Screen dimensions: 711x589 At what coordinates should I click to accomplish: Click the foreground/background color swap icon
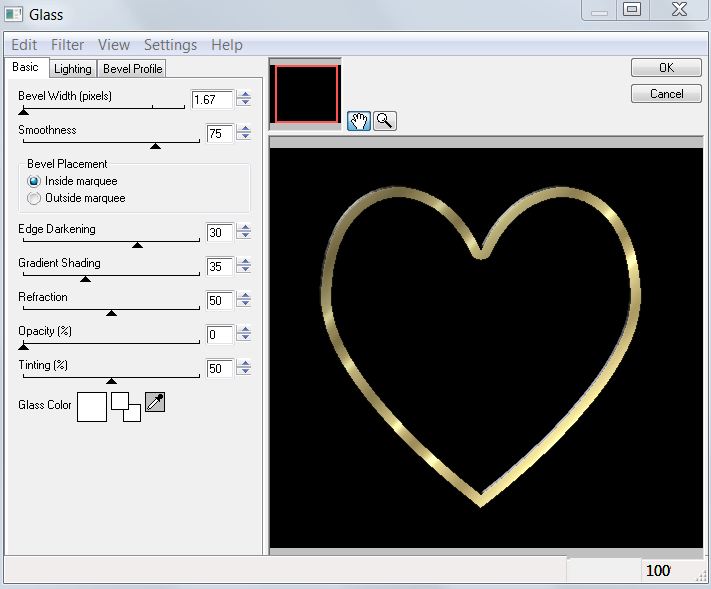pos(126,406)
